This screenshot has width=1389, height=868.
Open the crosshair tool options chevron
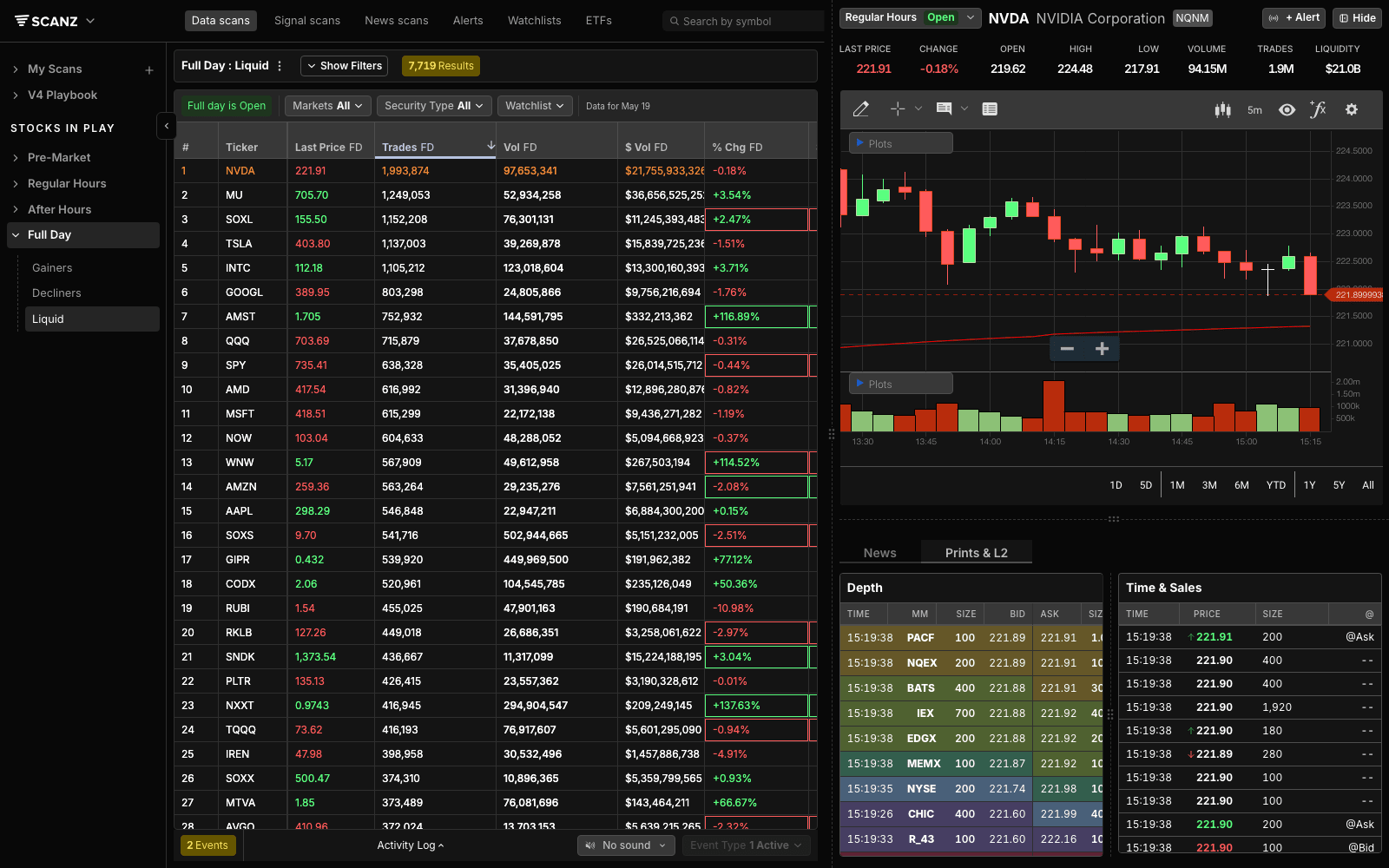click(x=918, y=108)
